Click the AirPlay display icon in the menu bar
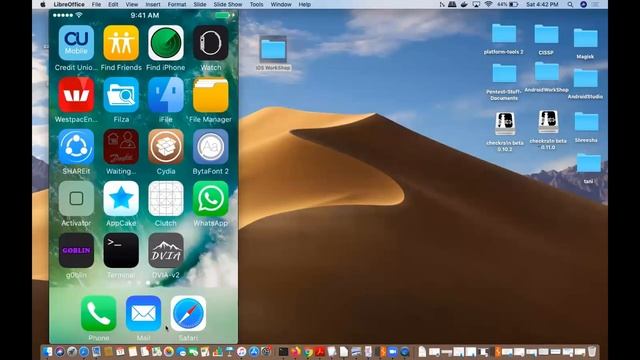The width and height of the screenshot is (640, 360). pyautogui.click(x=476, y=4)
